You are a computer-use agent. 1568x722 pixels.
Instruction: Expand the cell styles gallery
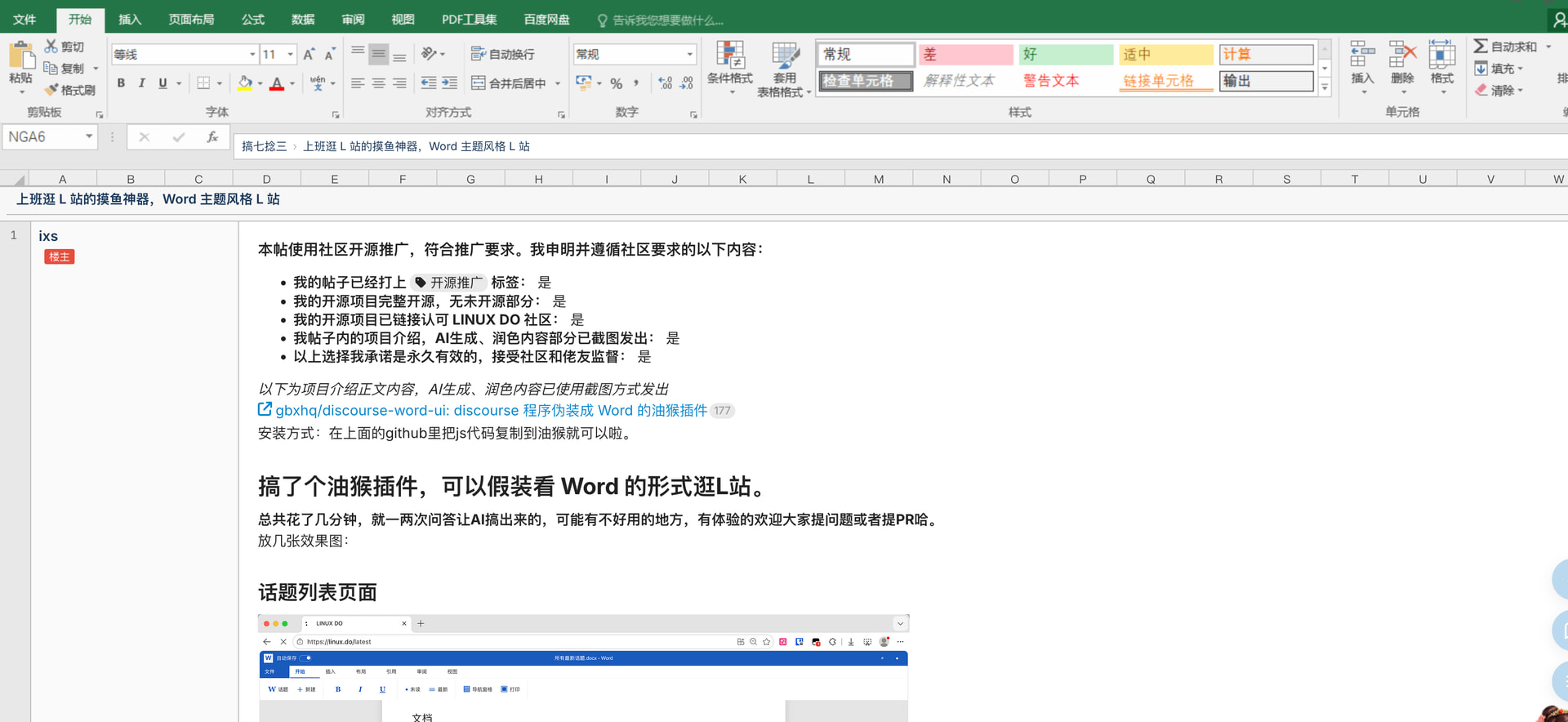(1325, 87)
